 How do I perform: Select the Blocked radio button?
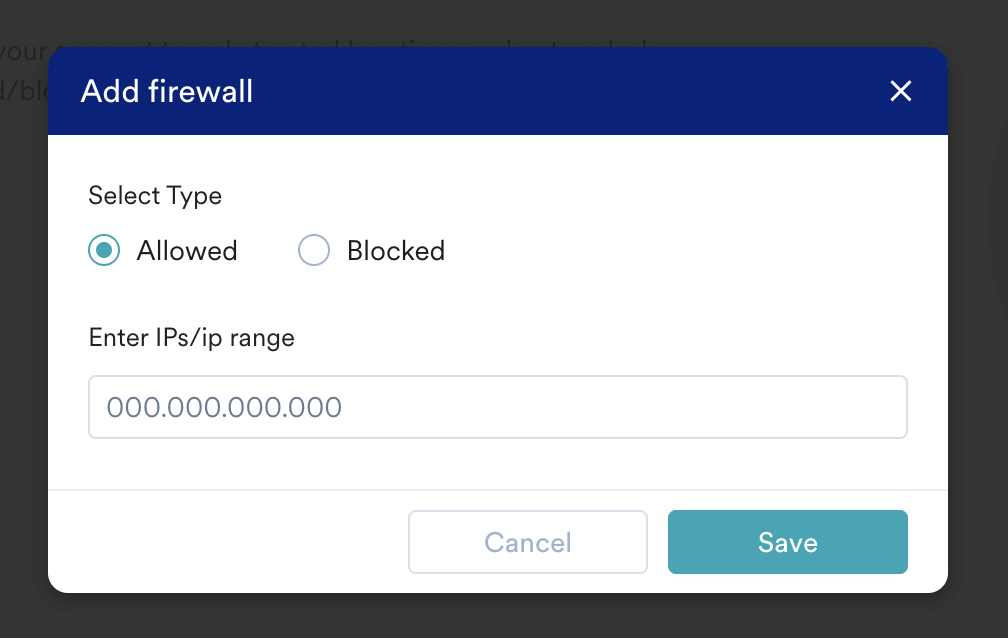[x=314, y=250]
